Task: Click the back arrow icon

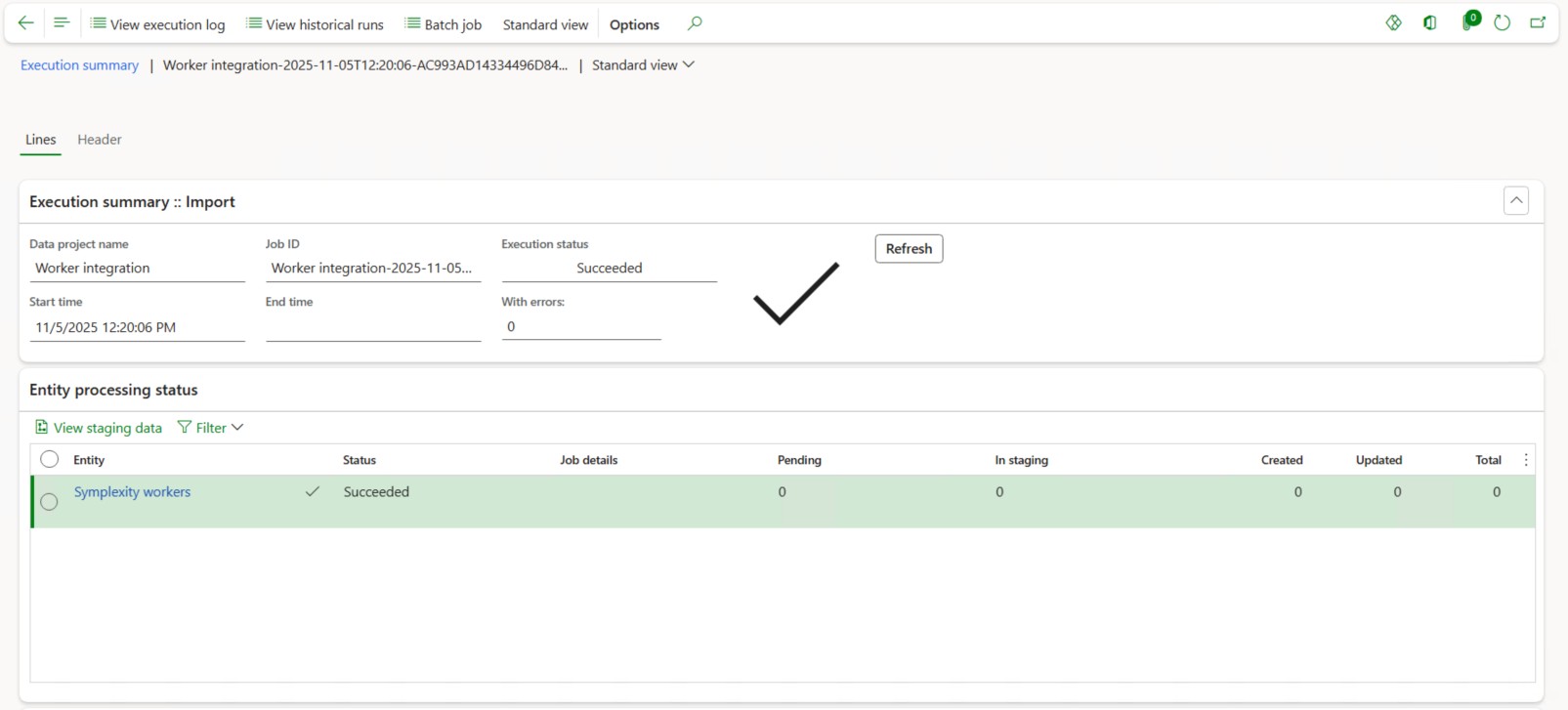Action: (x=26, y=23)
